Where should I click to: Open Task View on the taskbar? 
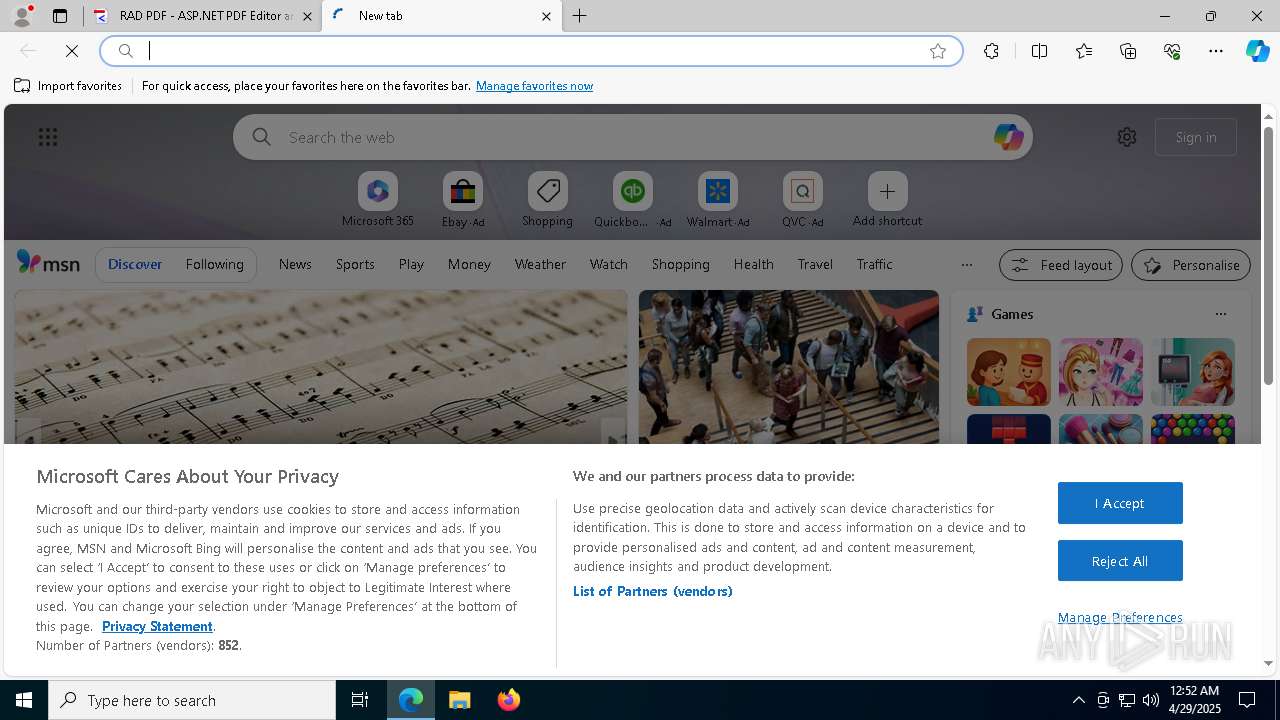[360, 700]
